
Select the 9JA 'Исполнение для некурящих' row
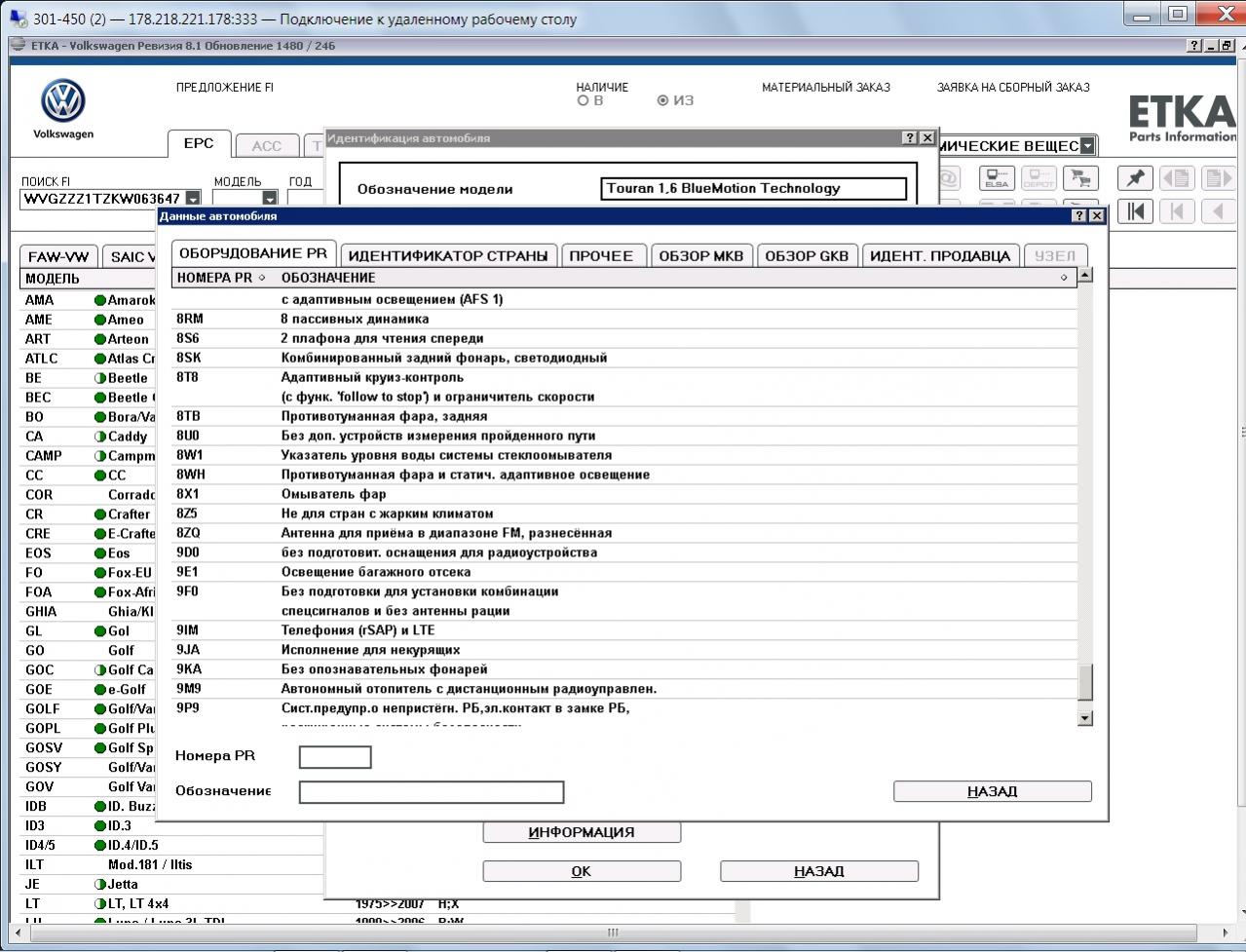point(625,650)
